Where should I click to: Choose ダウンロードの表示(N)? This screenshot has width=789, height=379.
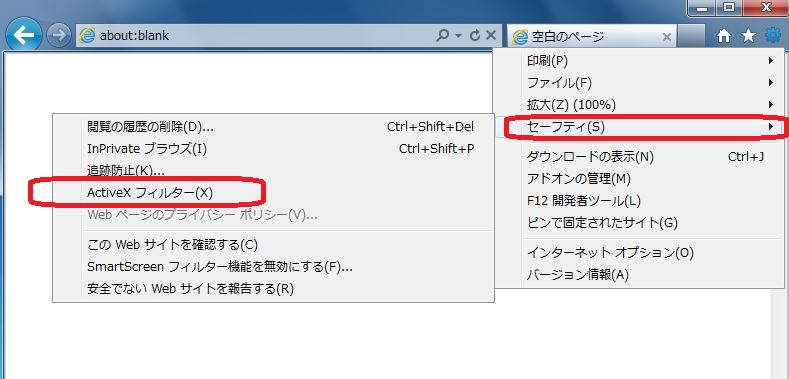tap(639, 157)
